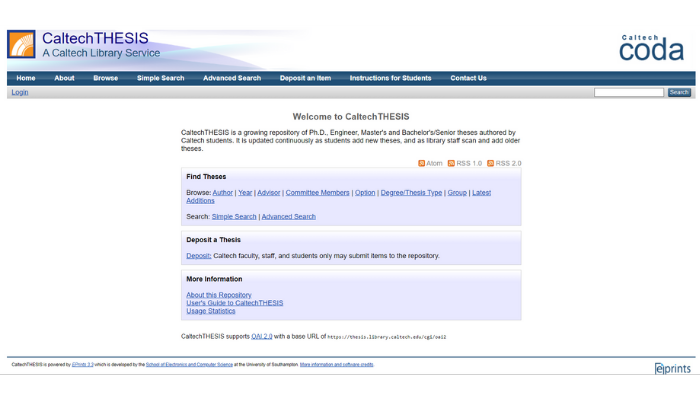Click the EPrints 3.3 footer link
Viewport: 700px width, 400px height.
[x=83, y=365]
